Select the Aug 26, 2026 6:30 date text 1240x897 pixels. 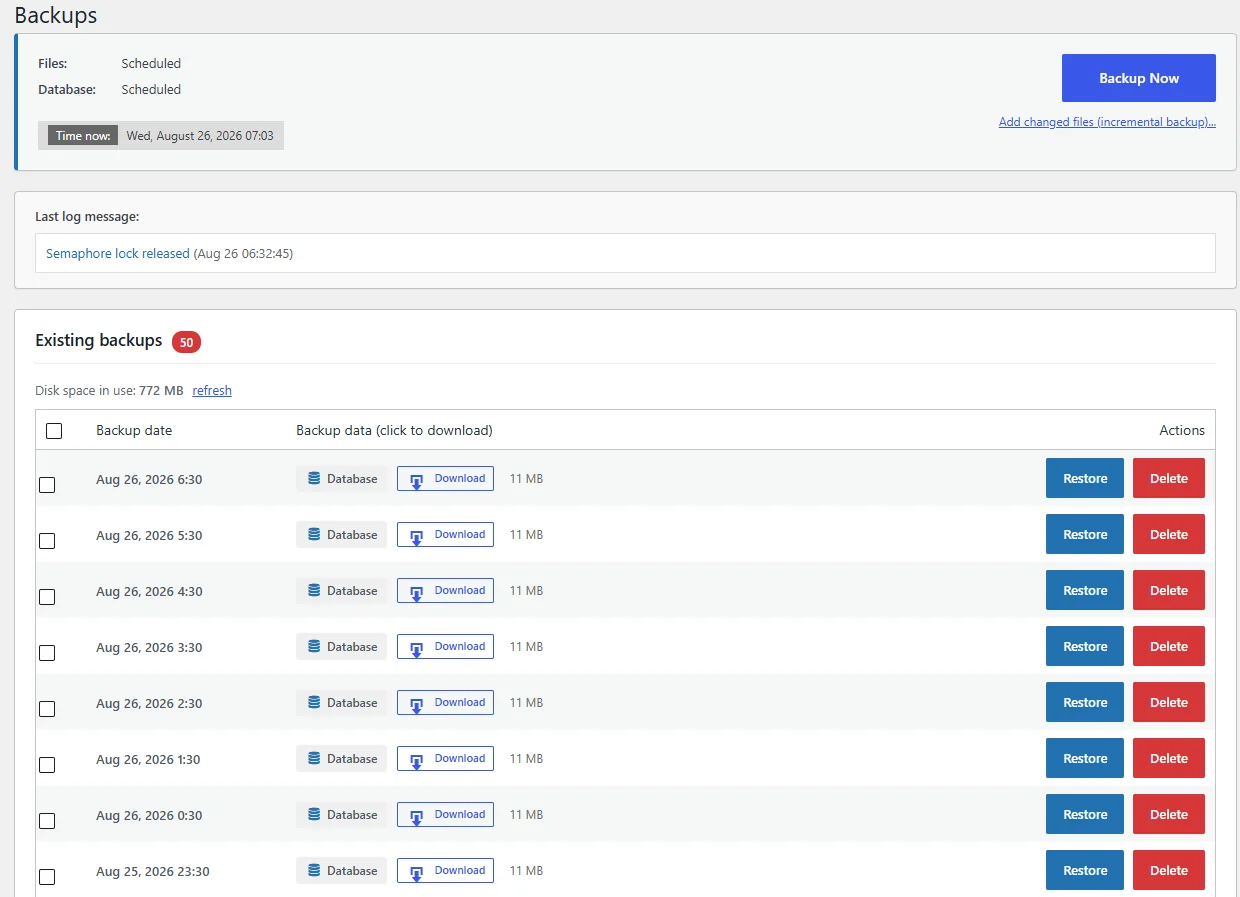(x=149, y=480)
